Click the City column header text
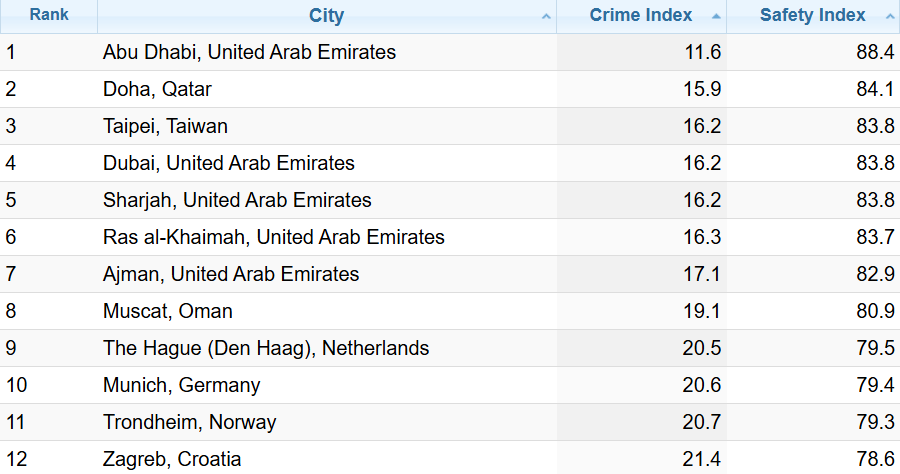The image size is (900, 474). [x=326, y=15]
